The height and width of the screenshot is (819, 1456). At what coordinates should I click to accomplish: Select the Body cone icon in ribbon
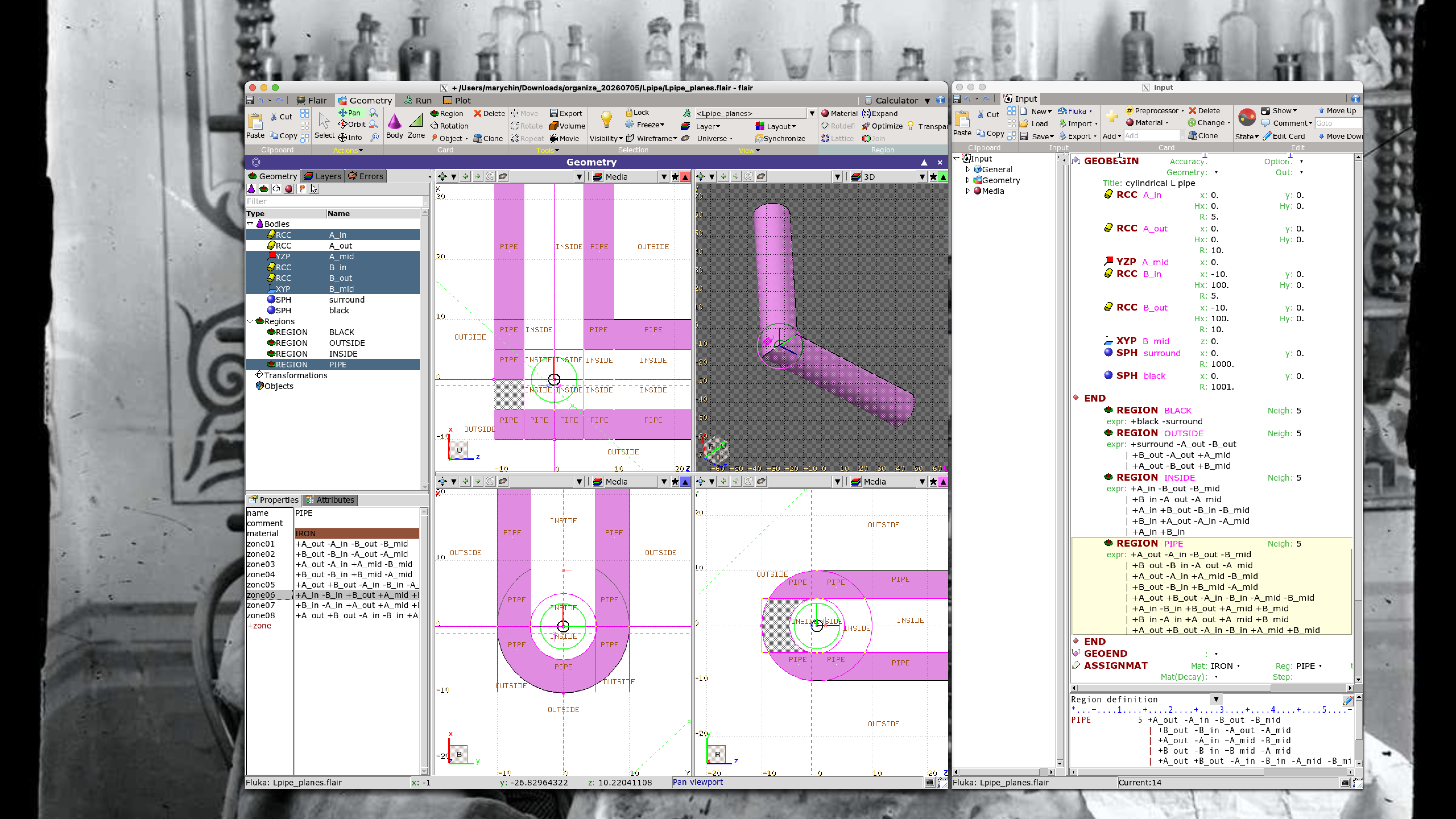[x=394, y=121]
